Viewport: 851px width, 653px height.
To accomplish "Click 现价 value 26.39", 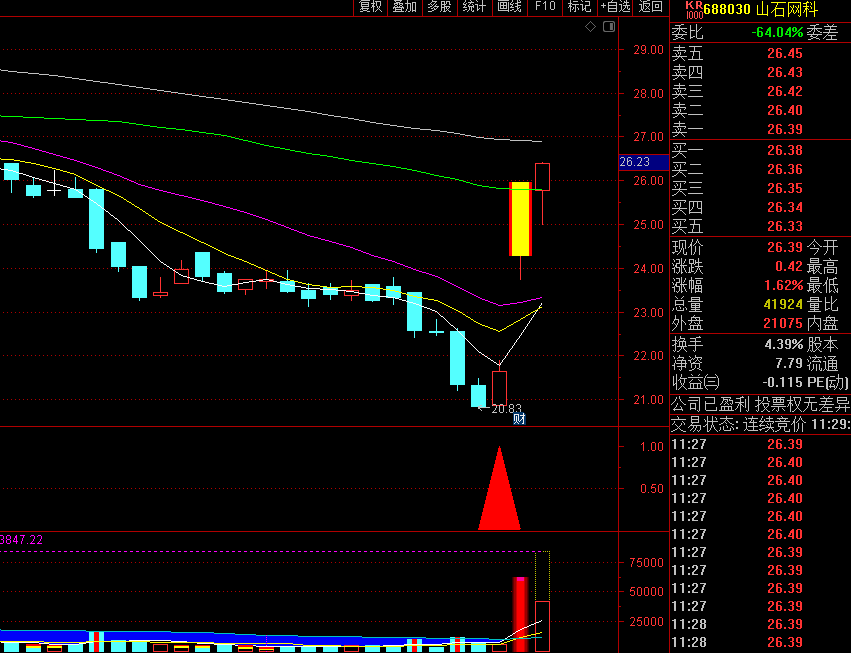I will tap(784, 248).
